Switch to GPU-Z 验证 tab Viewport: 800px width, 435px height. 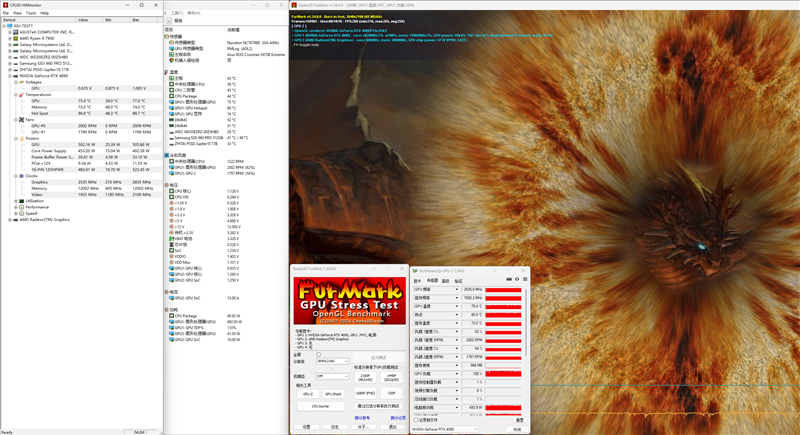click(458, 281)
